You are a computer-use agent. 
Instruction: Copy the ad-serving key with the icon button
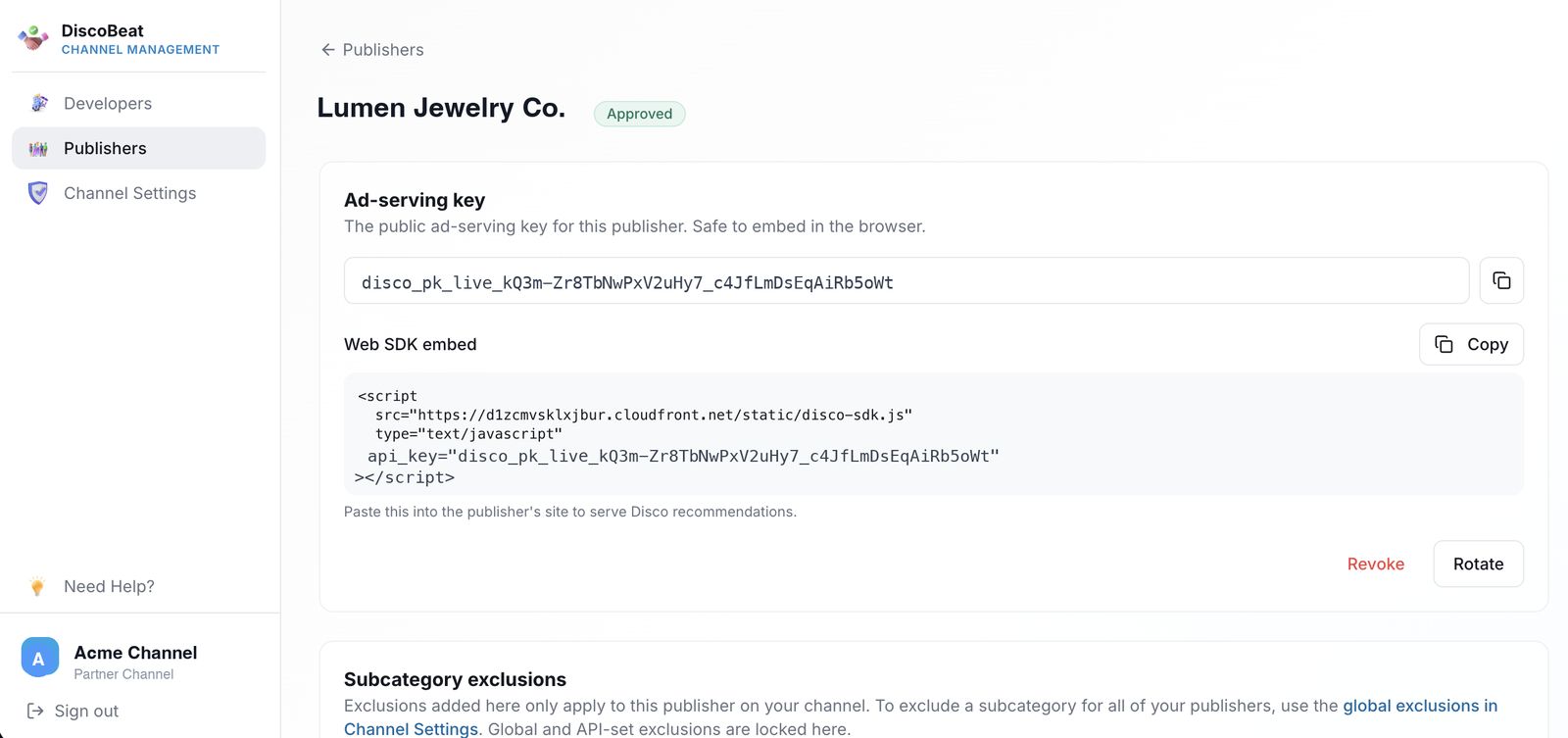click(1501, 281)
